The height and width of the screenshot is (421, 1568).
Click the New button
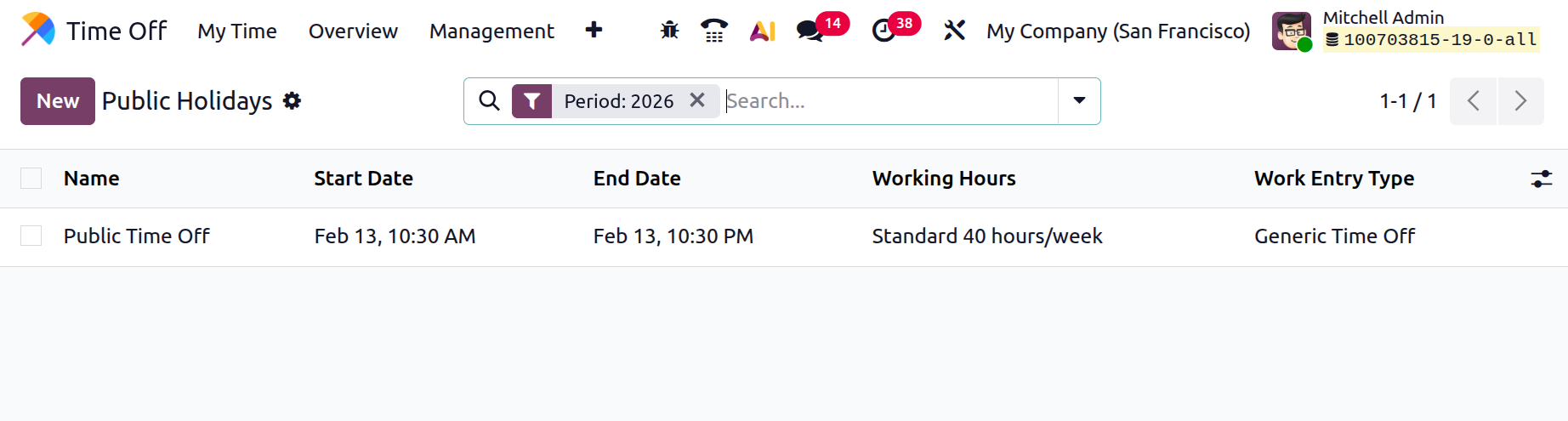pos(58,101)
